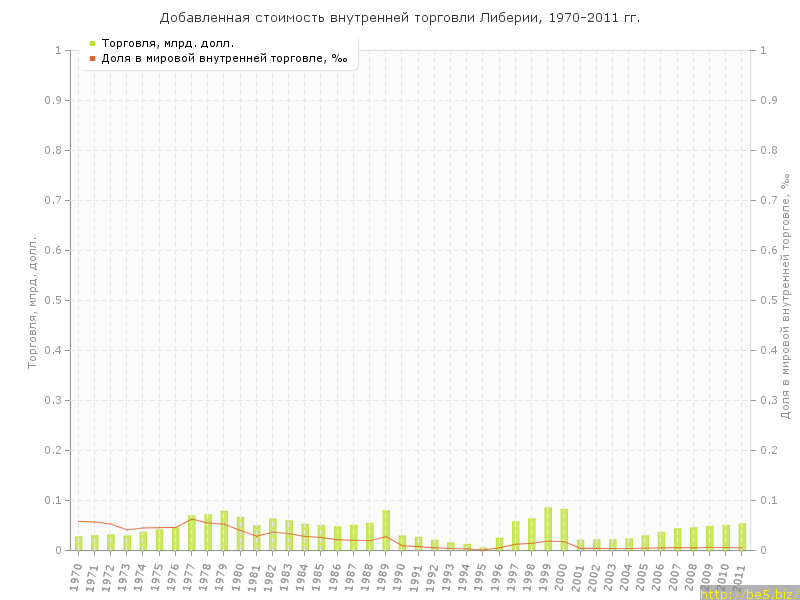800x600 pixels.
Task: Click the 1990 label on the x-axis
Action: coord(400,575)
